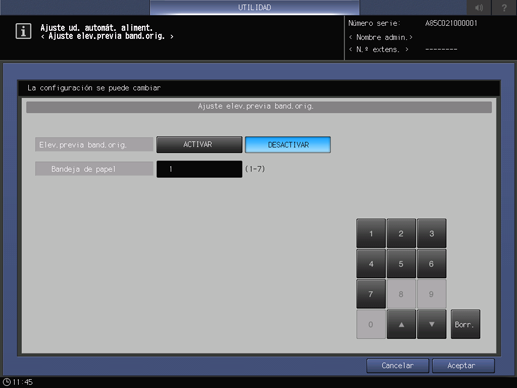This screenshot has width=517, height=388.
Task: Select the ACTIVAR option
Action: [x=199, y=144]
